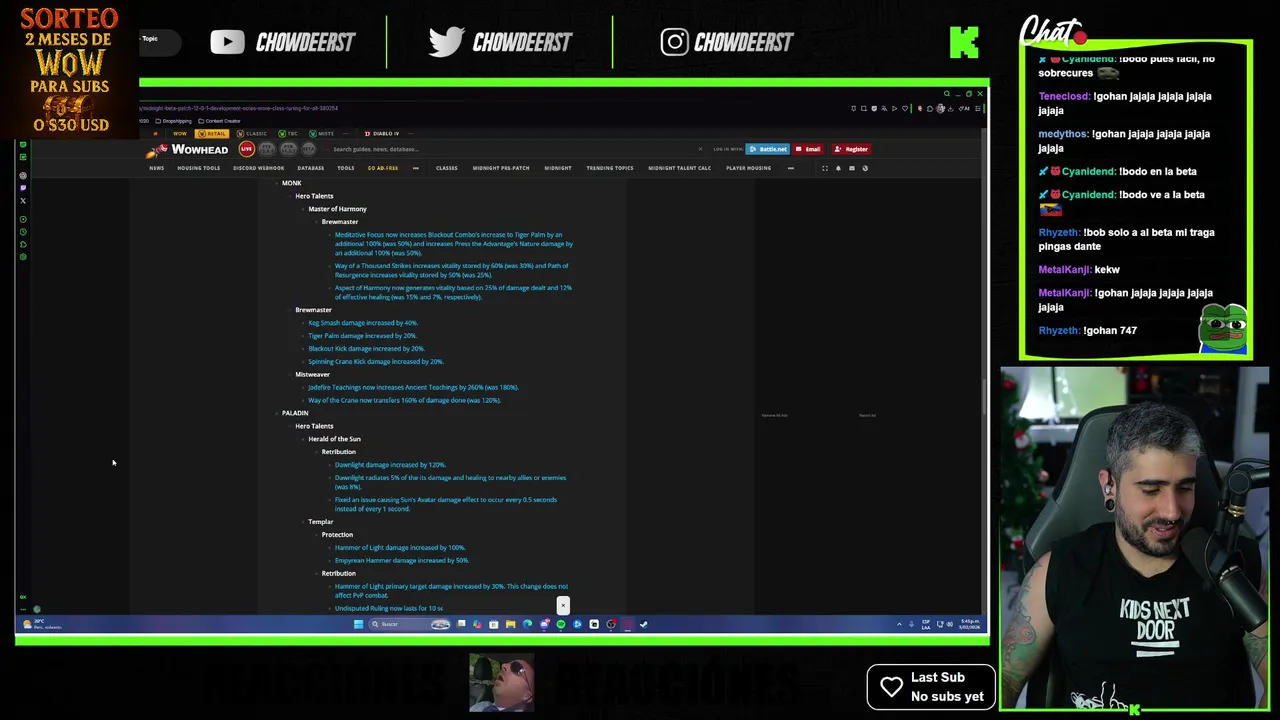Screen dimensions: 1280x720
Task: Expand ellipsis after PLAYER HOUSING
Action: coord(791,168)
